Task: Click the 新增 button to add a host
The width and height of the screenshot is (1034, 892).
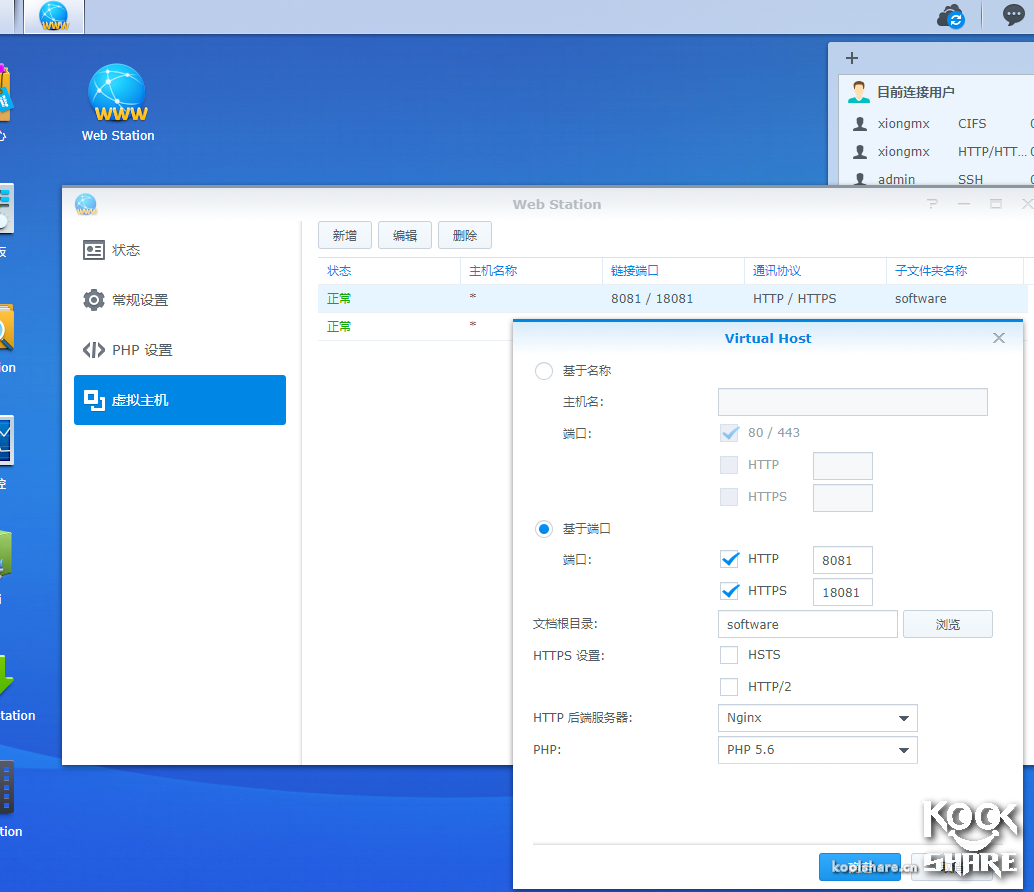Action: coord(344,234)
